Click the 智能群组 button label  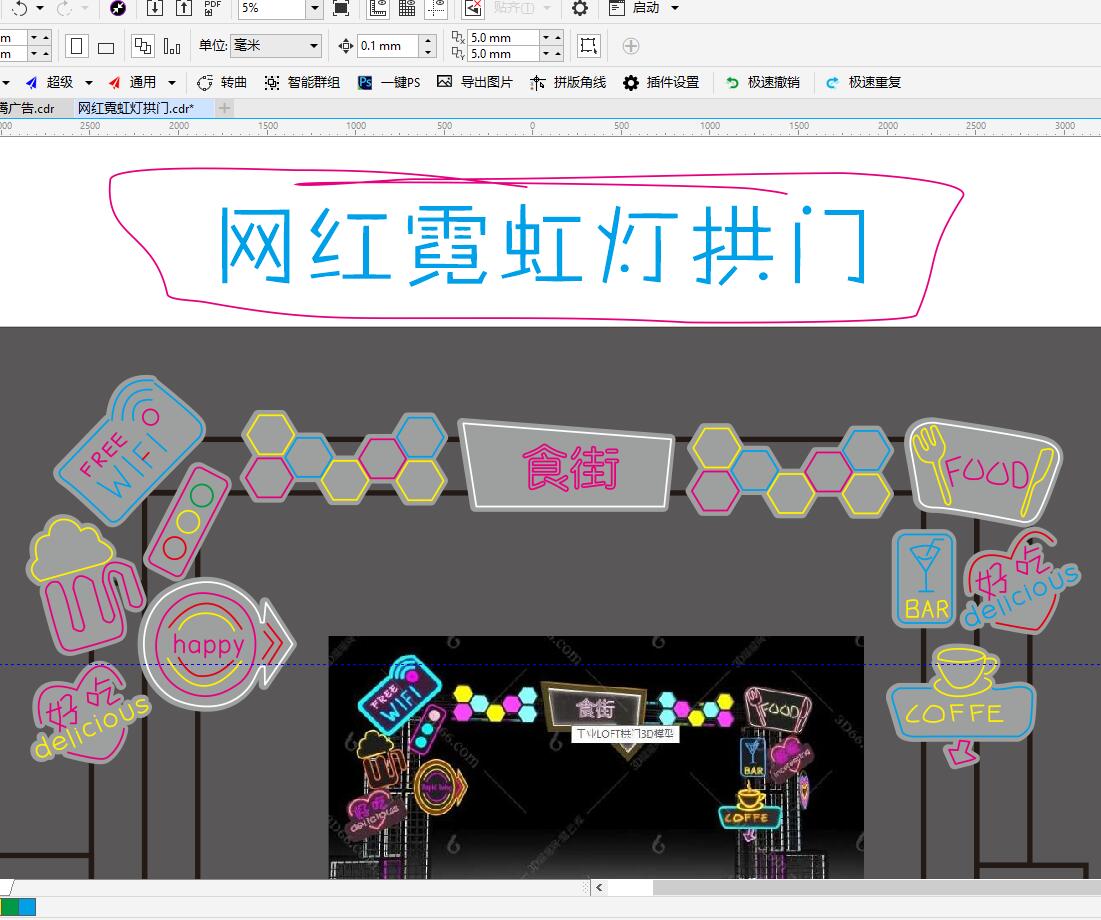(x=314, y=82)
